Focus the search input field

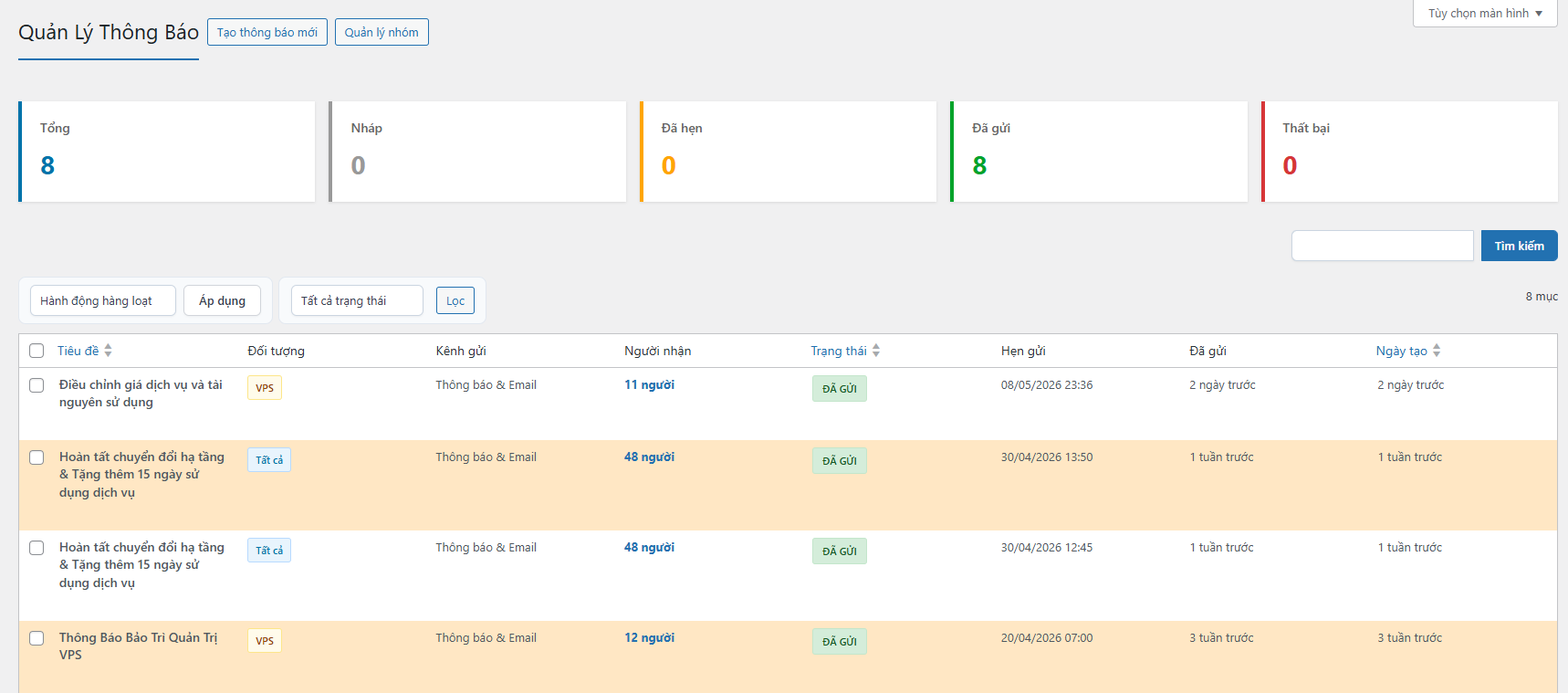click(1382, 246)
